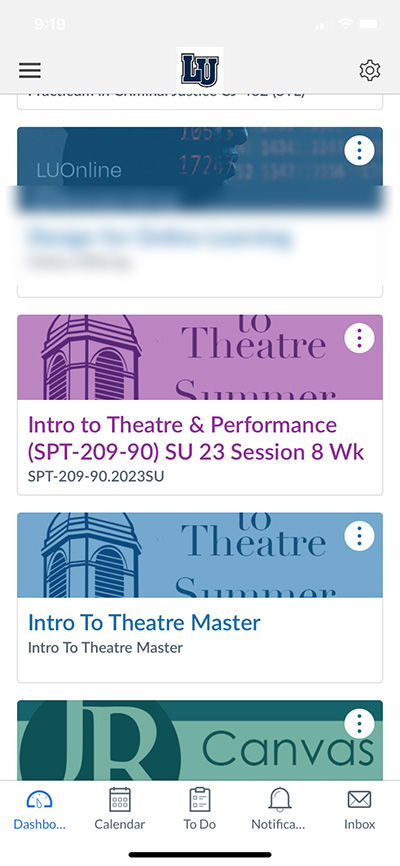Open options for the LUOnline course card
The width and height of the screenshot is (400, 866).
point(359,150)
